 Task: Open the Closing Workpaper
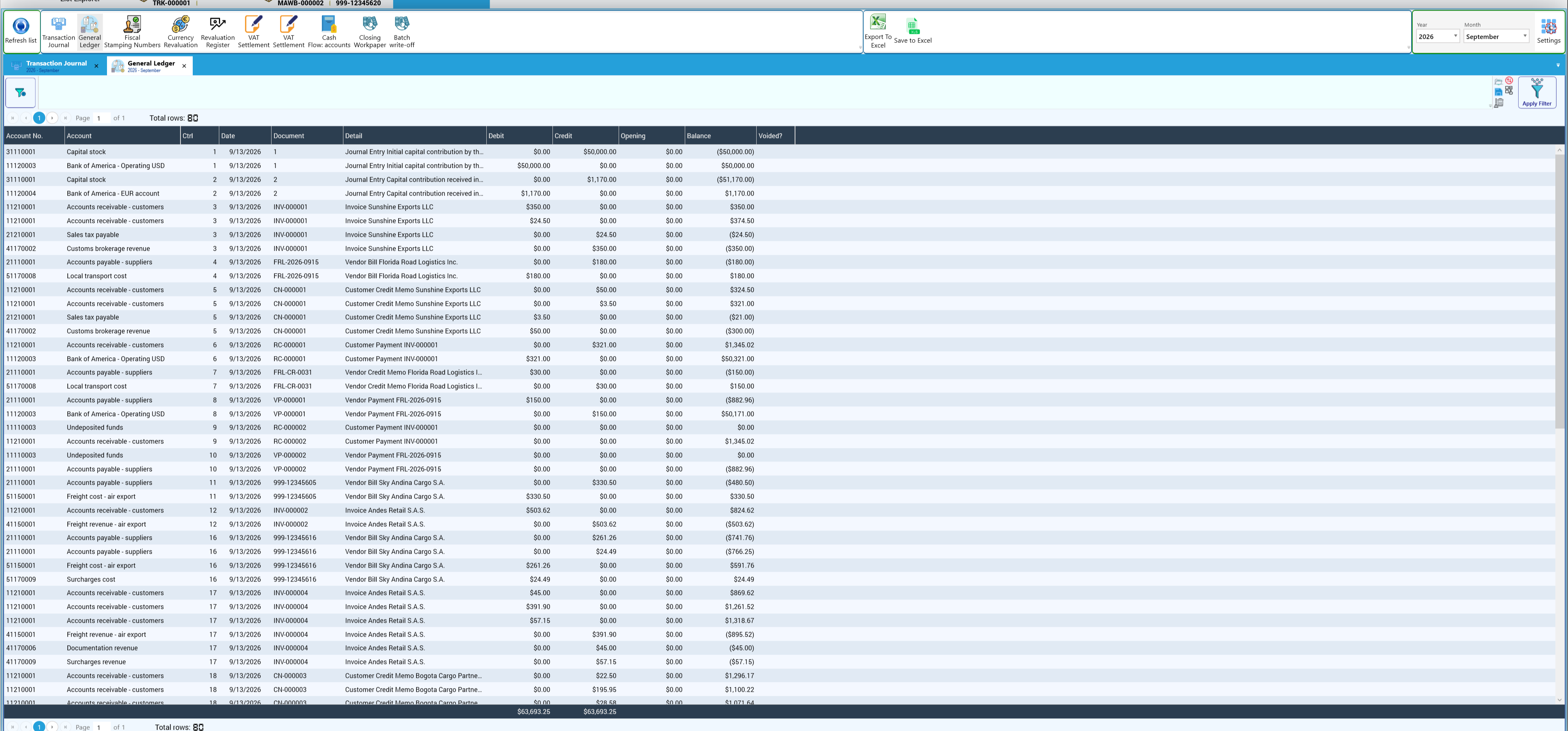point(370,32)
